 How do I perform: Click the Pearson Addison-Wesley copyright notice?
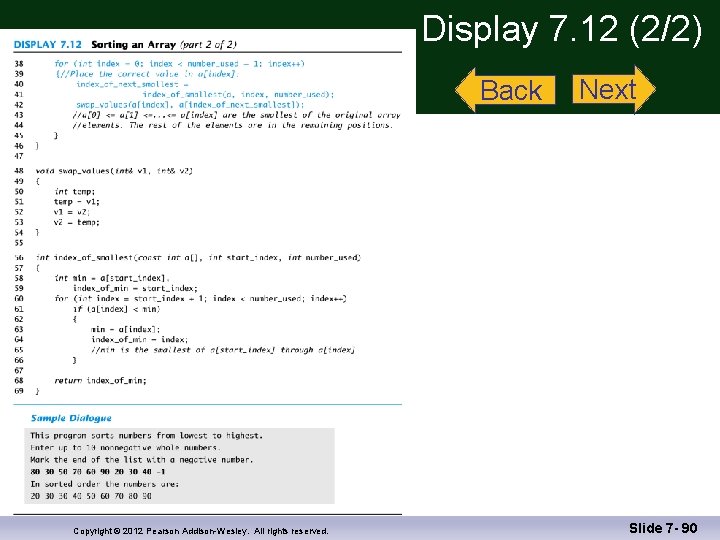coord(201,531)
